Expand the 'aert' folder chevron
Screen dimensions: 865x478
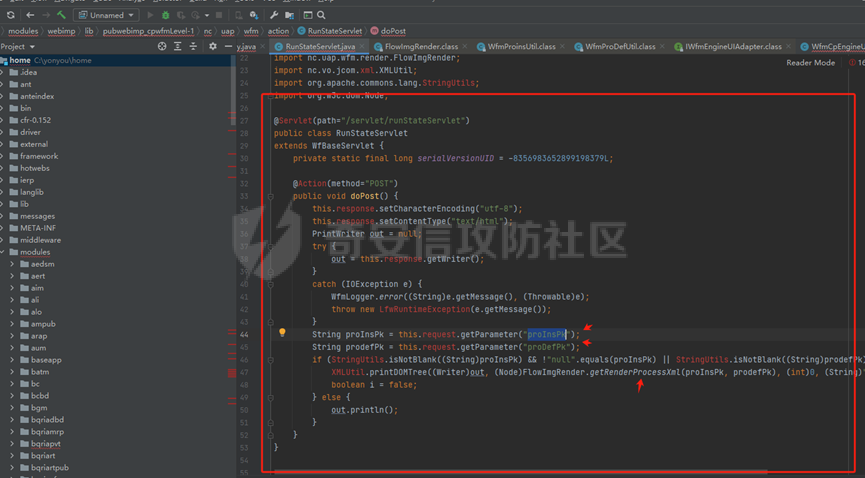click(x=12, y=276)
